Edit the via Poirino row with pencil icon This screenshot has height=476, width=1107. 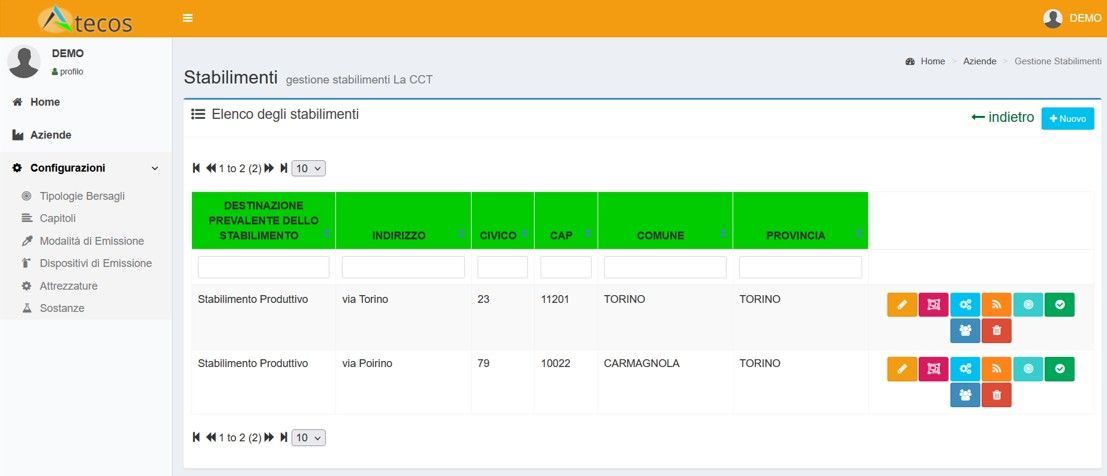(902, 369)
